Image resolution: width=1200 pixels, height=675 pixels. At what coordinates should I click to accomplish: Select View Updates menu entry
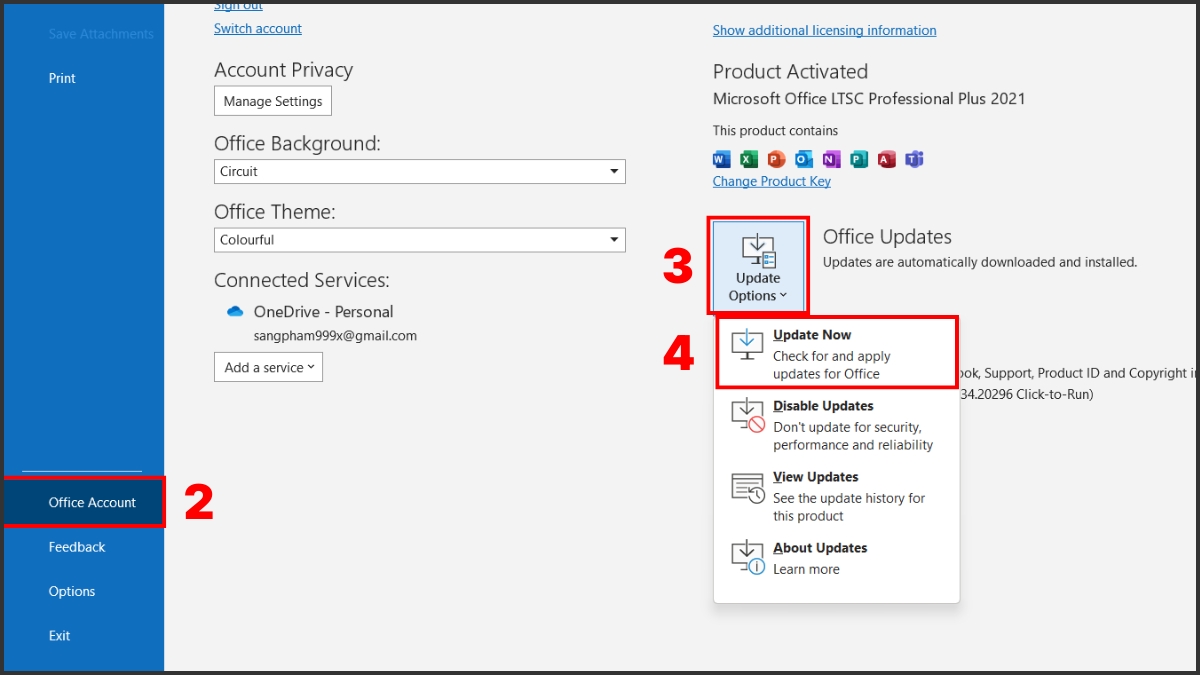[836, 495]
